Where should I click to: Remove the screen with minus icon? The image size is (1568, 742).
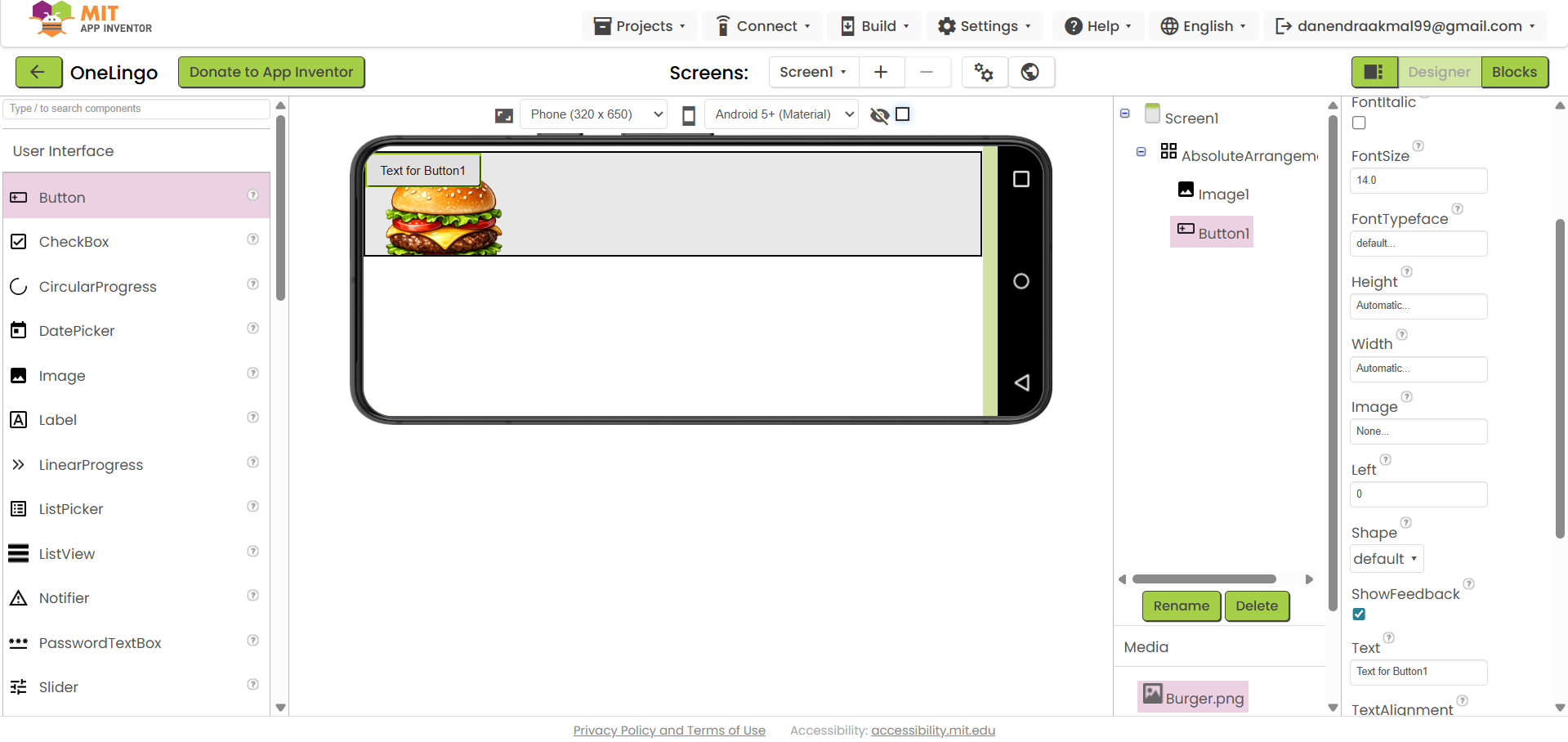coord(927,72)
